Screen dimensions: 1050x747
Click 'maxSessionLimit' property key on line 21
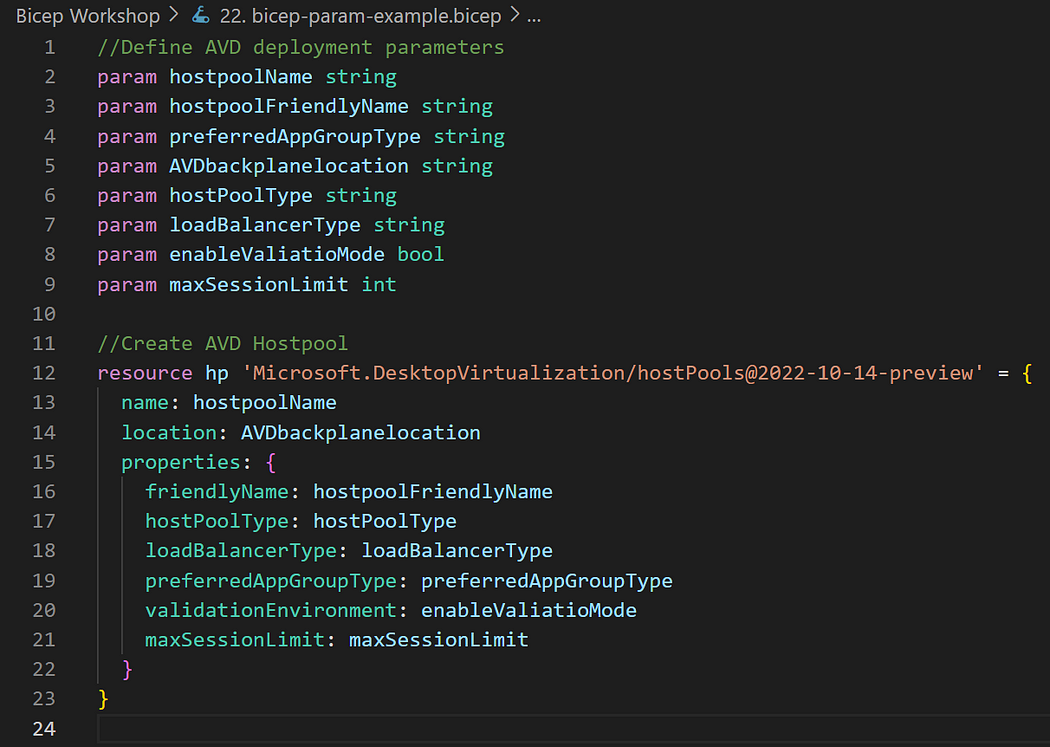(235, 639)
